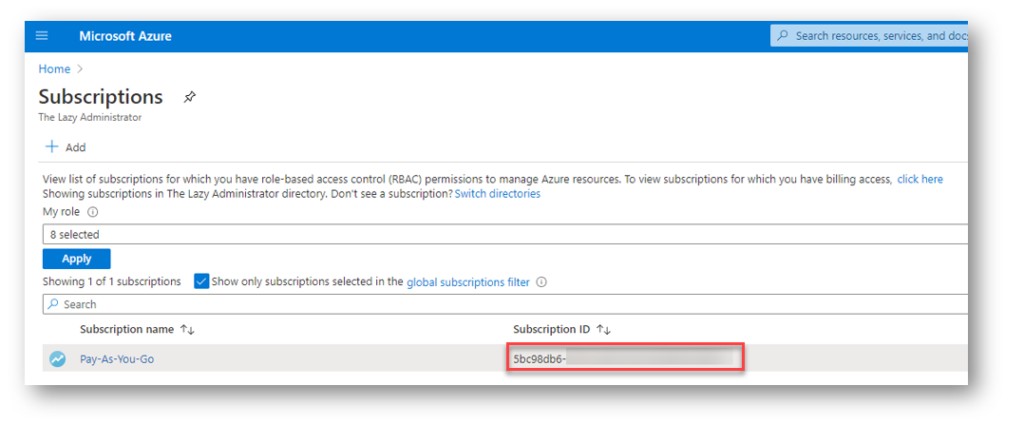Click the Subscriptions page heading
The image size is (1024, 425).
(101, 97)
